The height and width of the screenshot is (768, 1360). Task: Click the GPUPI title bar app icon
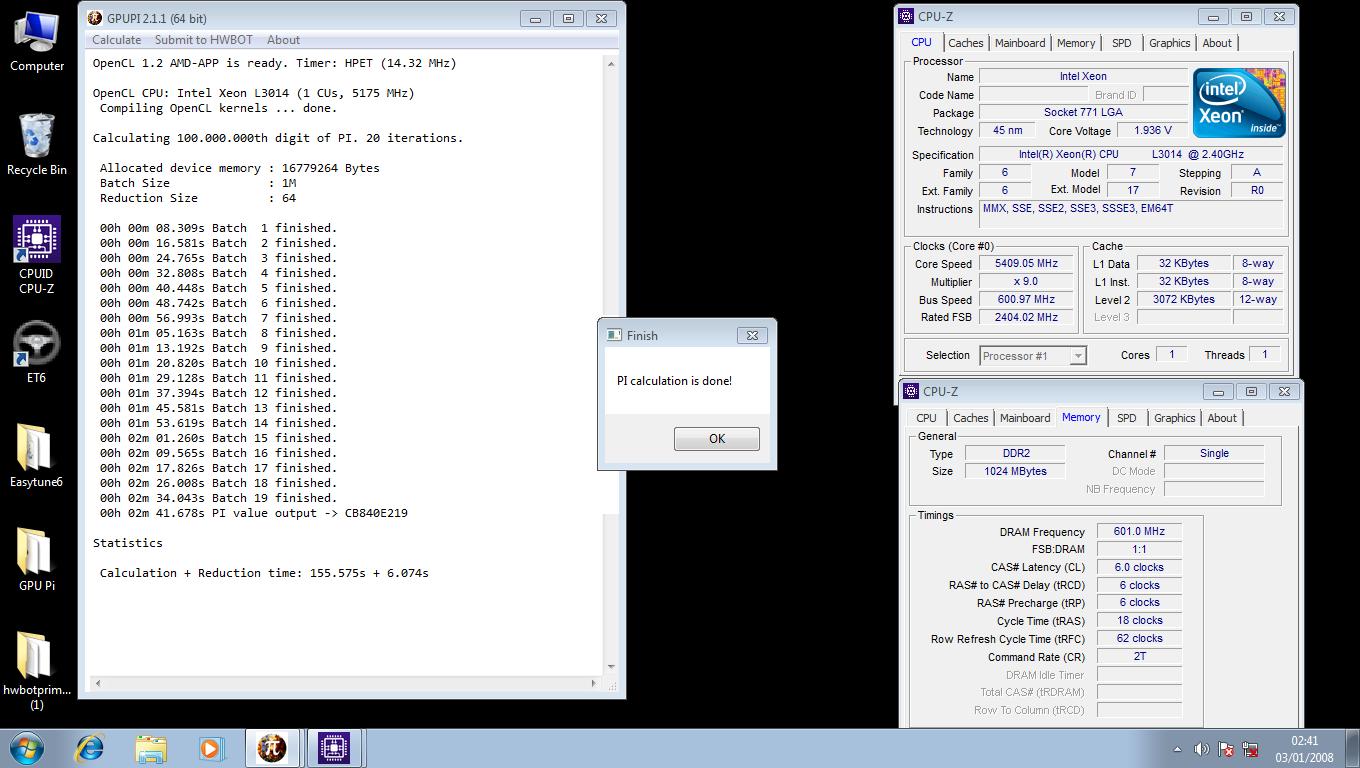[94, 18]
